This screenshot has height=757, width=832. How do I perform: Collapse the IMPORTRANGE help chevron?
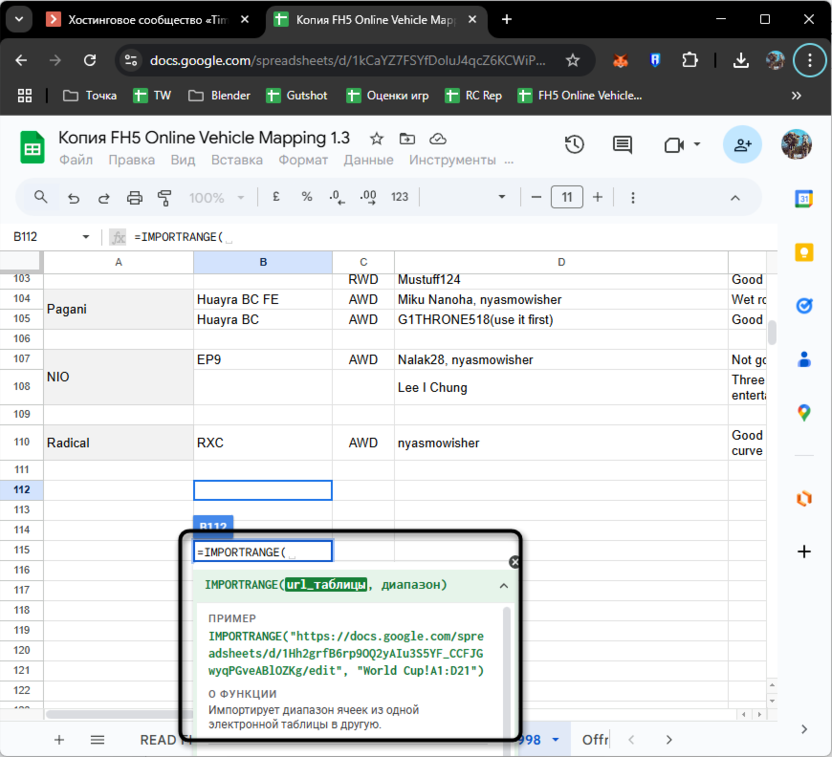503,585
